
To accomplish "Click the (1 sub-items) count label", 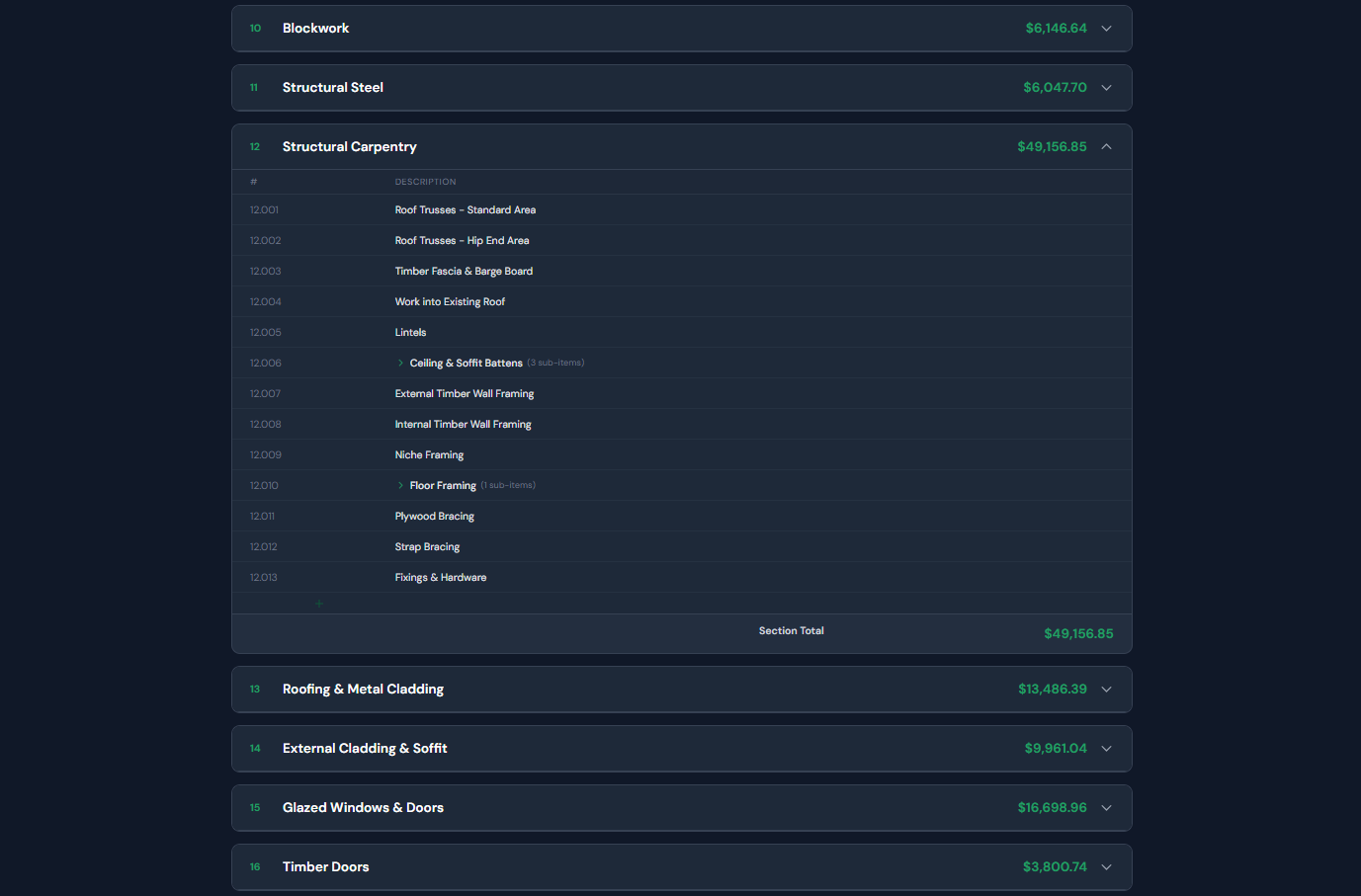I will point(508,486).
